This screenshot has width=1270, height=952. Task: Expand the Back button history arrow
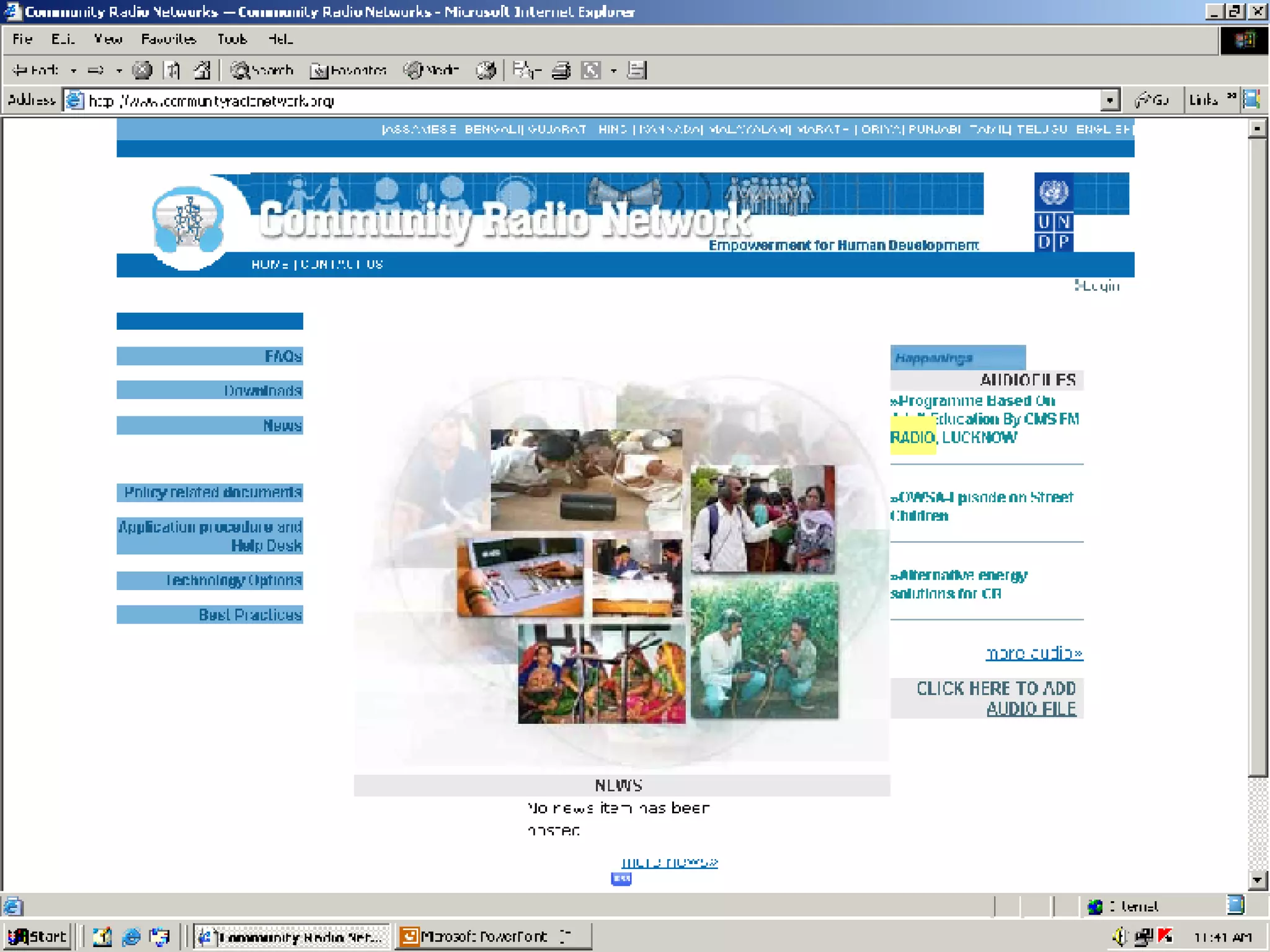click(x=74, y=71)
